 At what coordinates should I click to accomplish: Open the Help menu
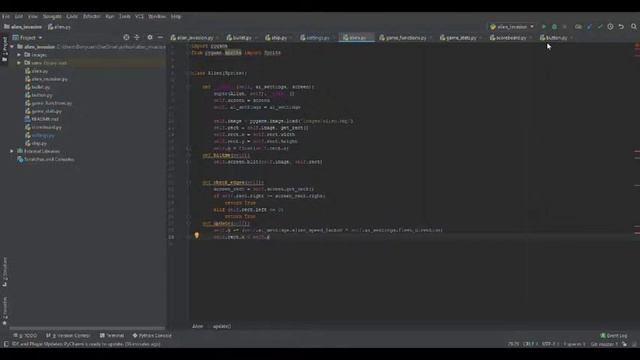[176, 16]
